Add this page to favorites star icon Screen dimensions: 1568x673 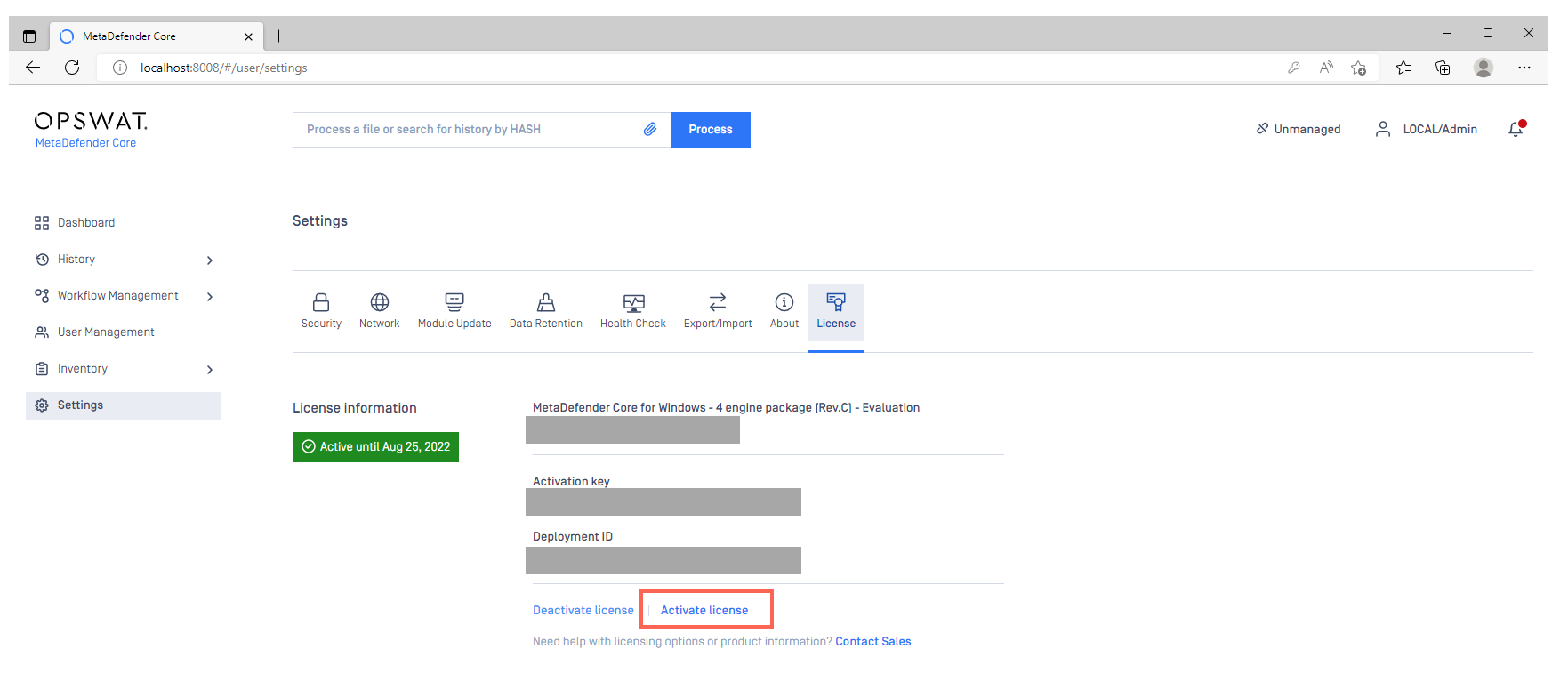1358,68
